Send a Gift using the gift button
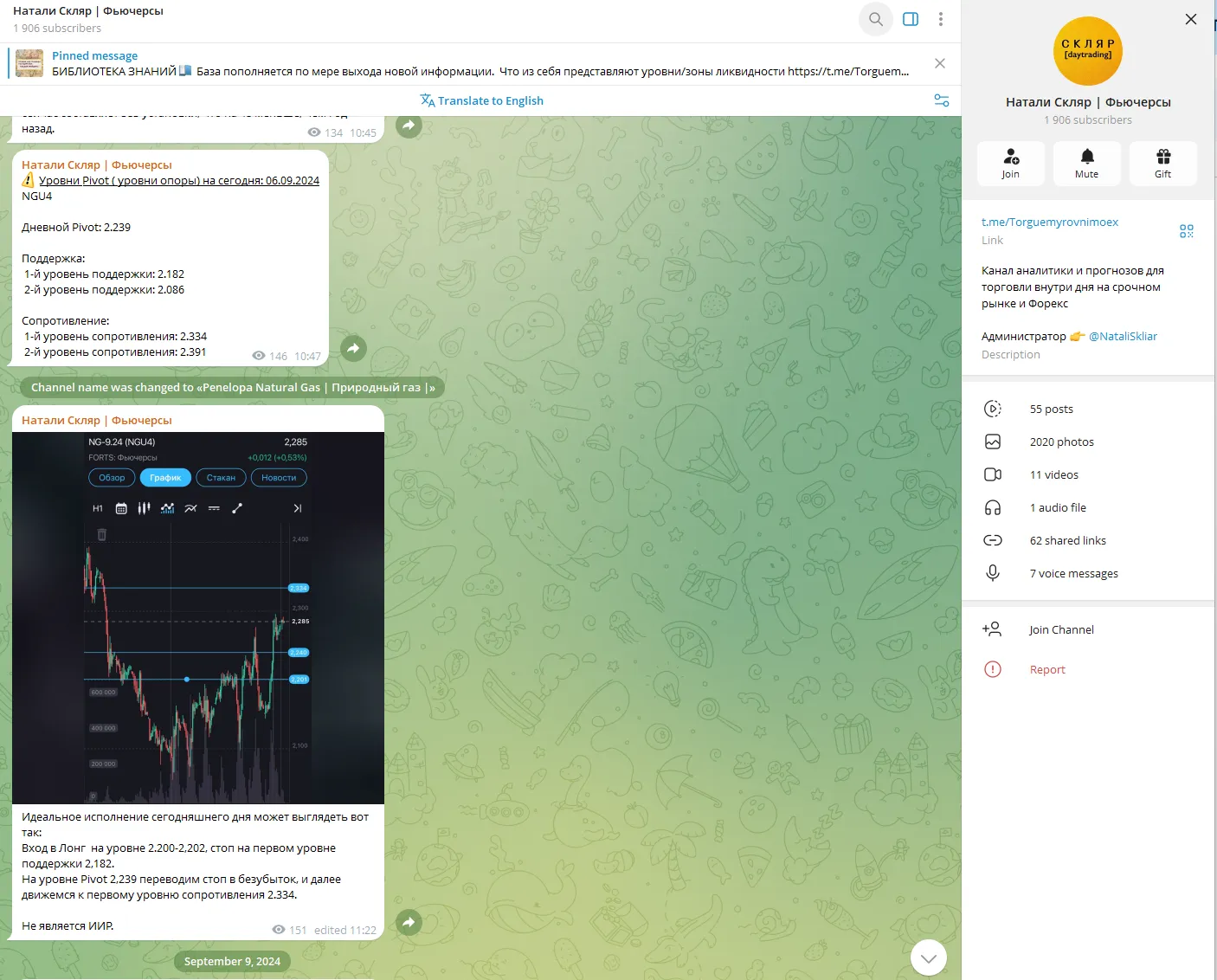The image size is (1217, 980). click(x=1163, y=164)
